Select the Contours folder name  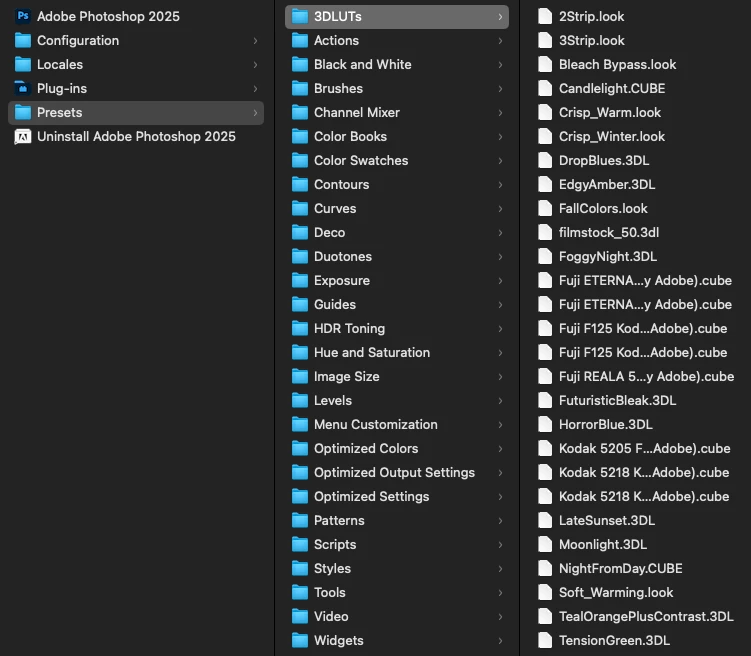click(x=341, y=184)
